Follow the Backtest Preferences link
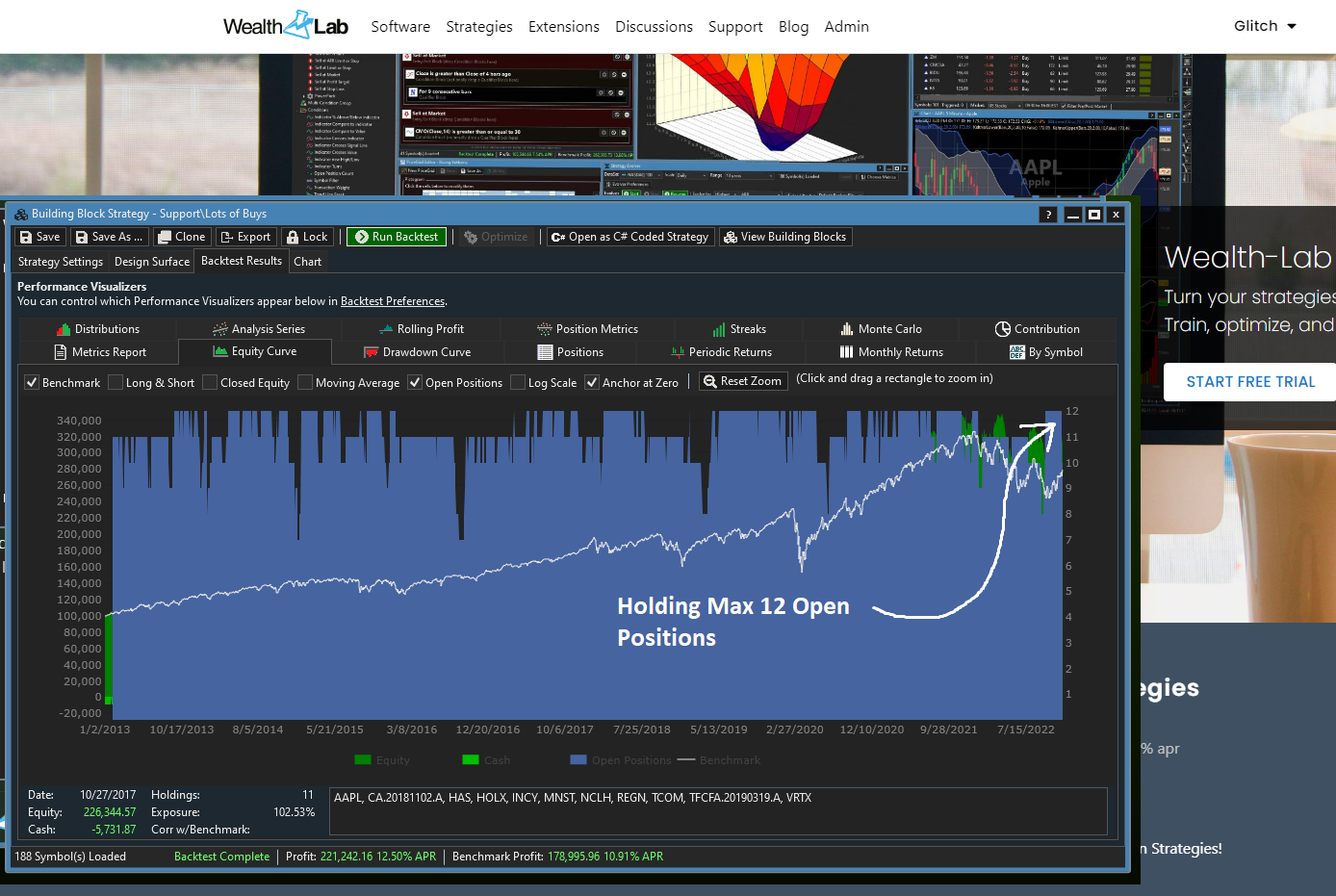 pos(393,301)
